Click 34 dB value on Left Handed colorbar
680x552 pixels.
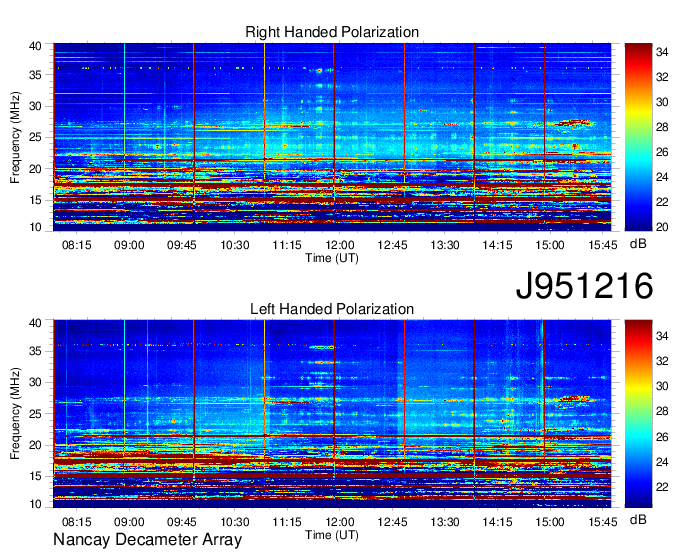(662, 336)
